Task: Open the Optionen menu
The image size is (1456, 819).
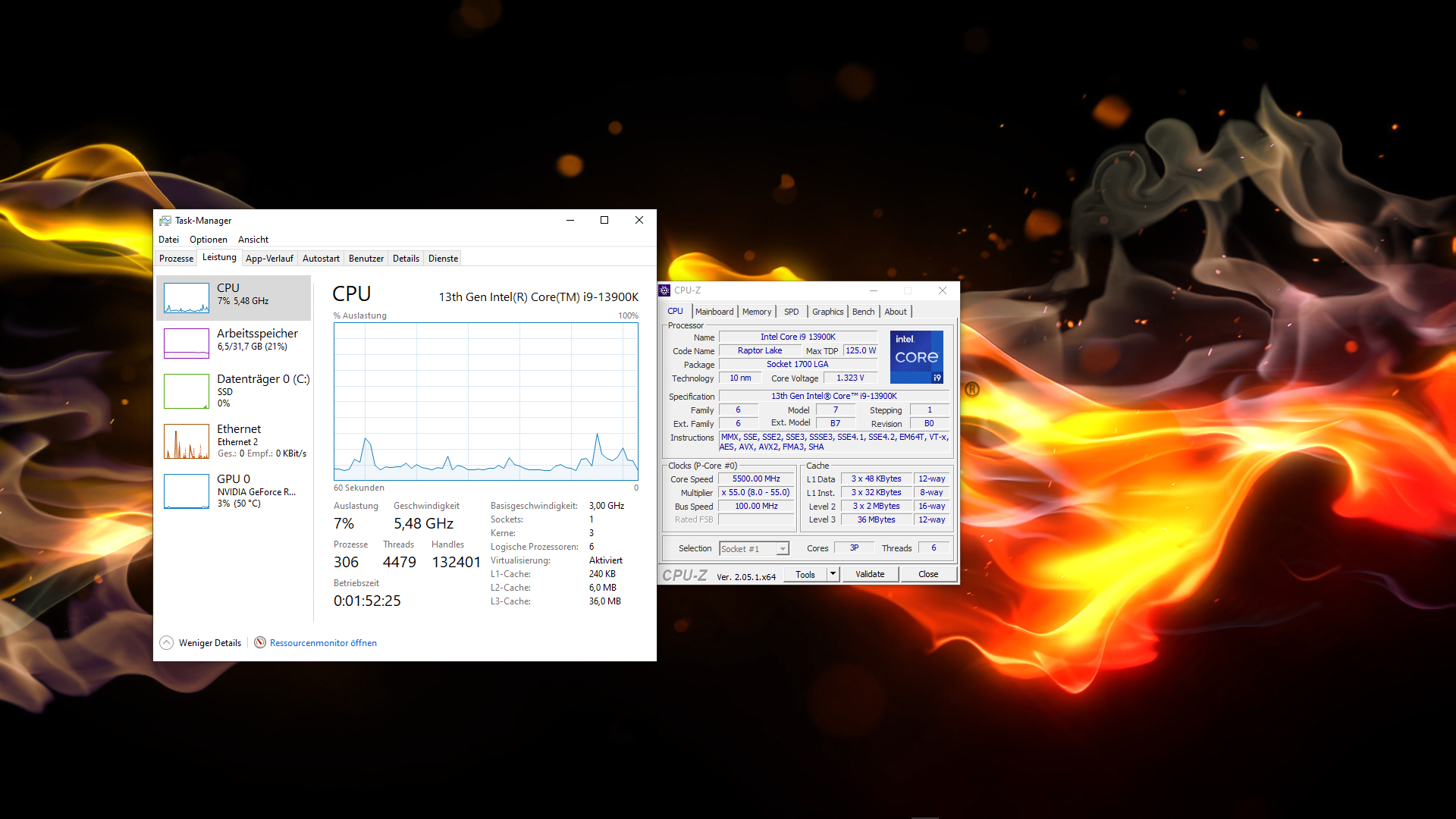Action: (208, 239)
